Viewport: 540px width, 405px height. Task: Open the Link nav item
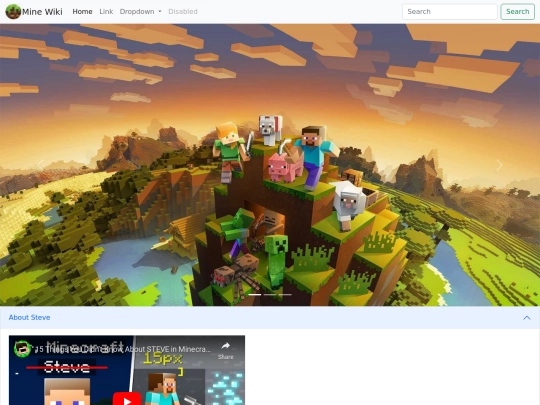tap(106, 12)
